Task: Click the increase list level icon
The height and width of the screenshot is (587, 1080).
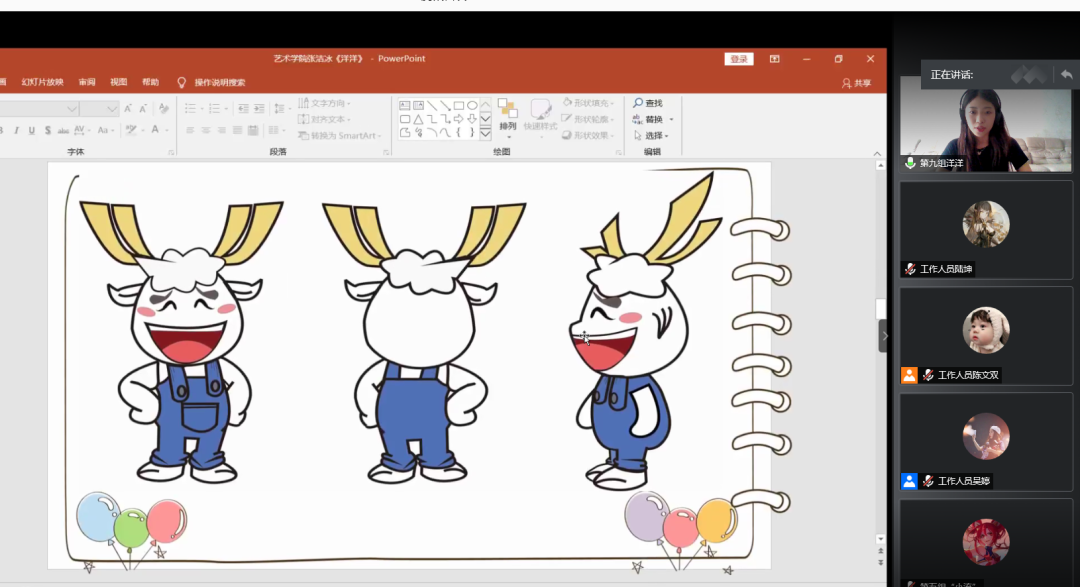Action: coord(259,109)
